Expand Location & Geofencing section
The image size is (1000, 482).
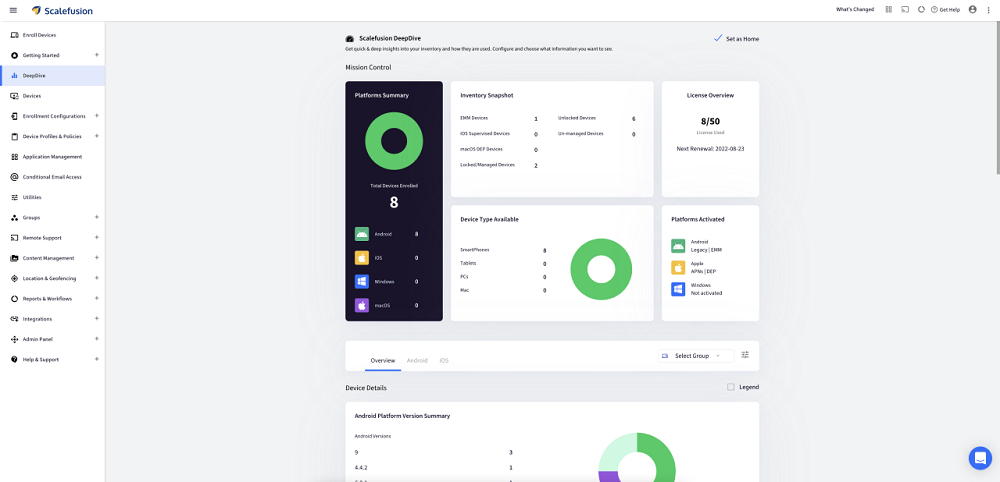[x=97, y=278]
